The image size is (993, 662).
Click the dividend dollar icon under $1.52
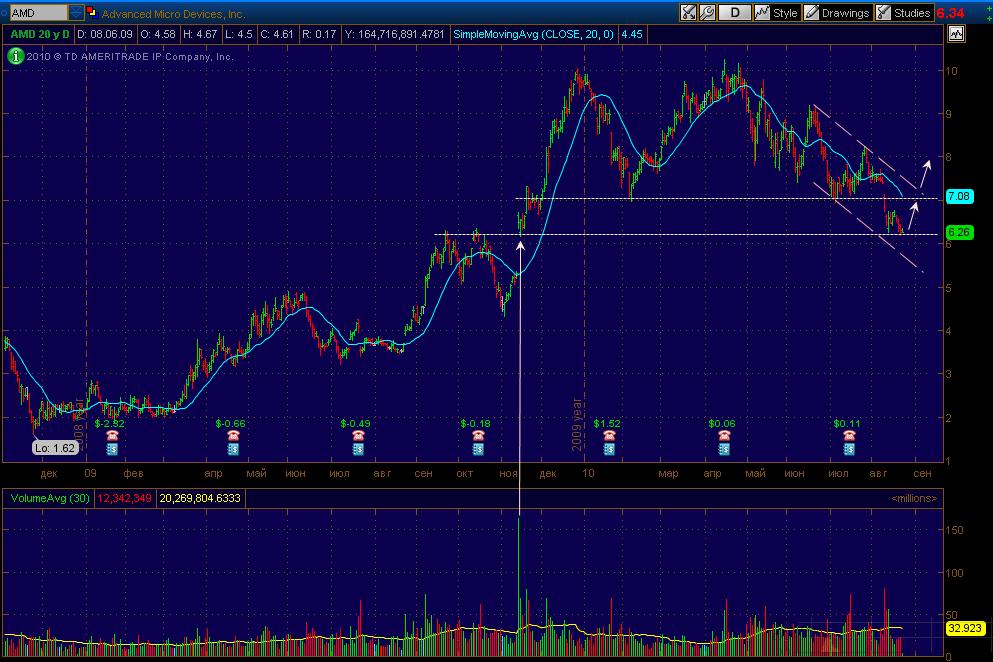[x=609, y=449]
